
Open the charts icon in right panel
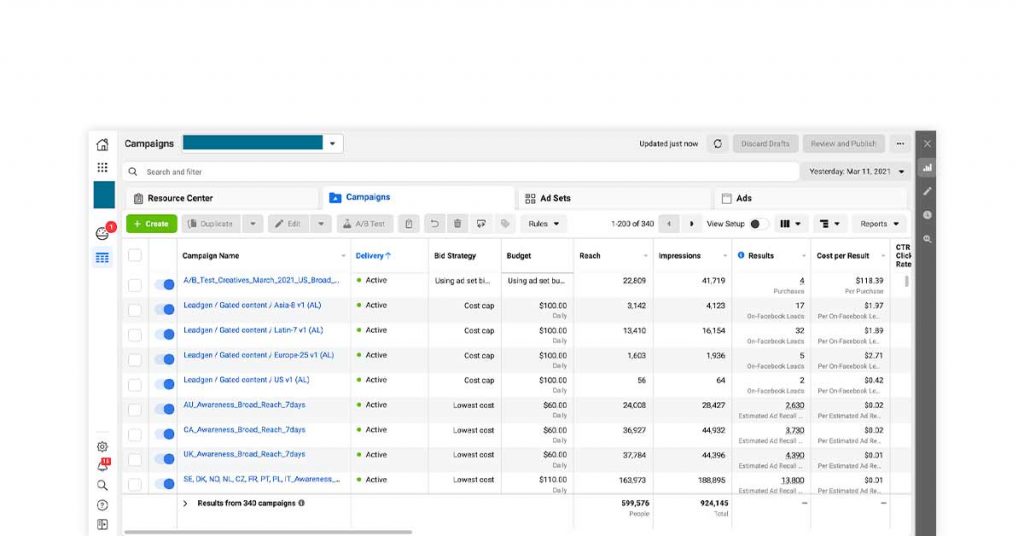coord(927,167)
